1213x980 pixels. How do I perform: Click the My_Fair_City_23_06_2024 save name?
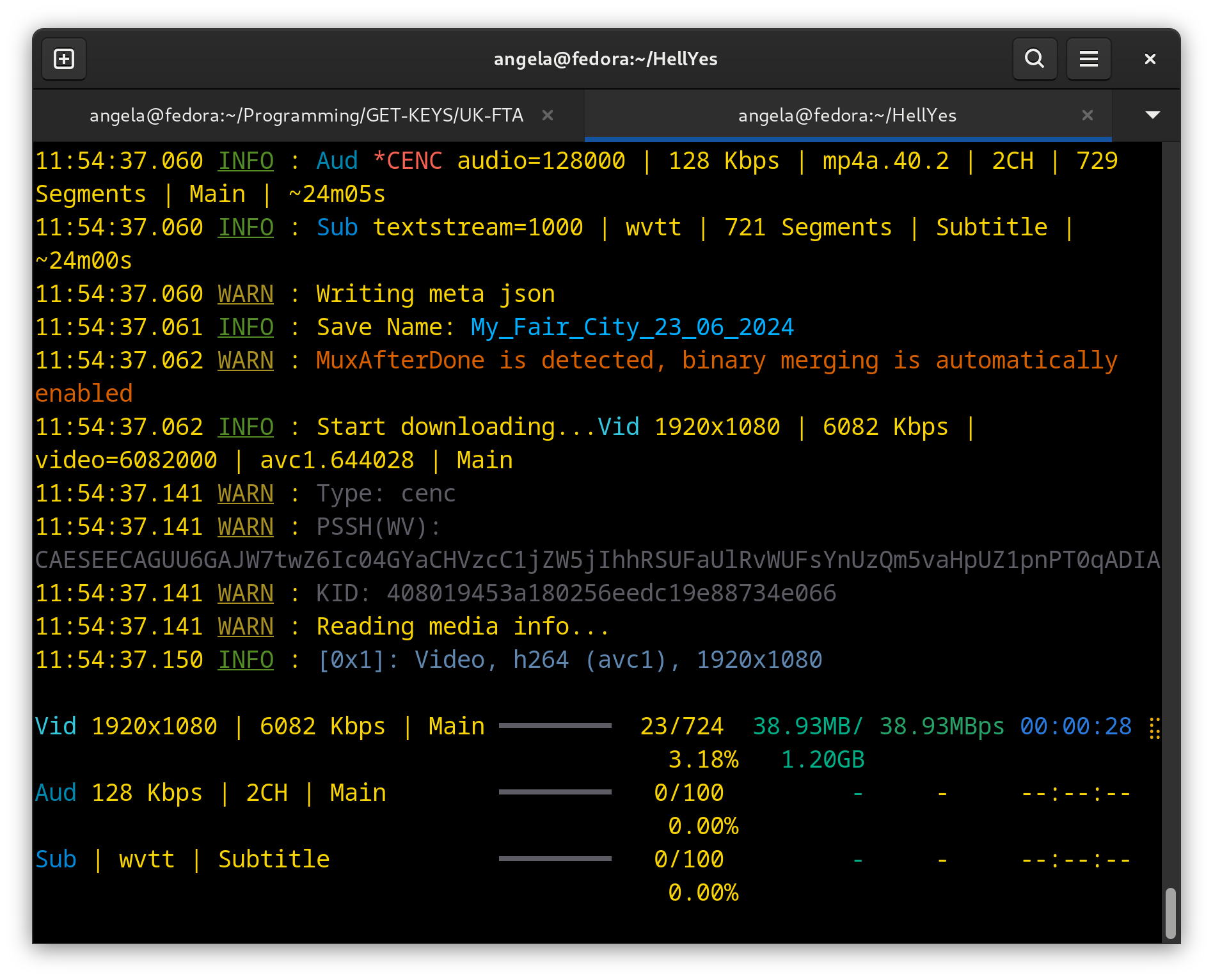tap(631, 328)
